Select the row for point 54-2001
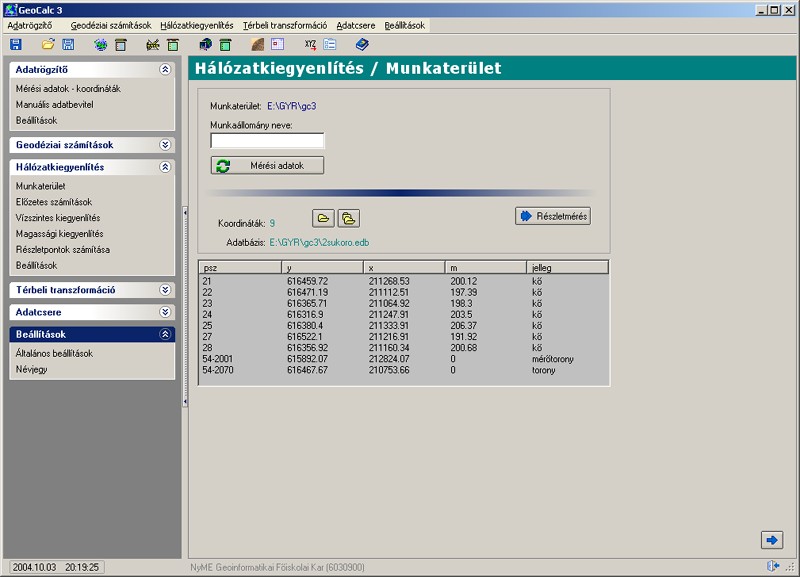 click(404, 359)
